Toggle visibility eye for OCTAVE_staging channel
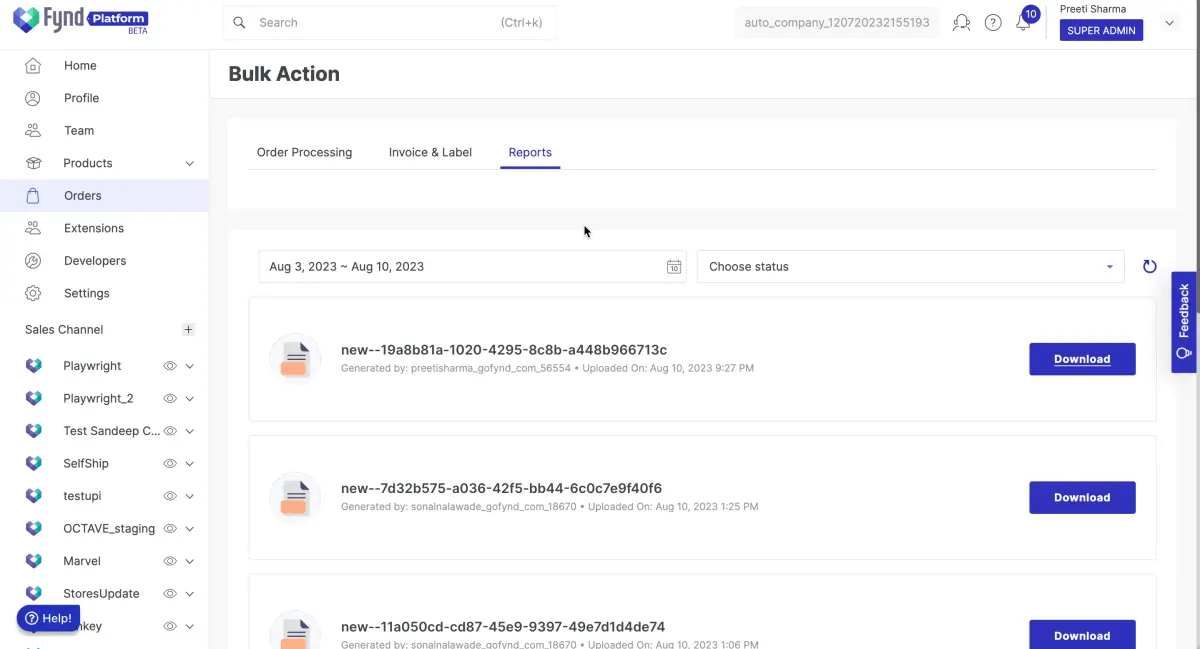The width and height of the screenshot is (1200, 649). point(170,528)
